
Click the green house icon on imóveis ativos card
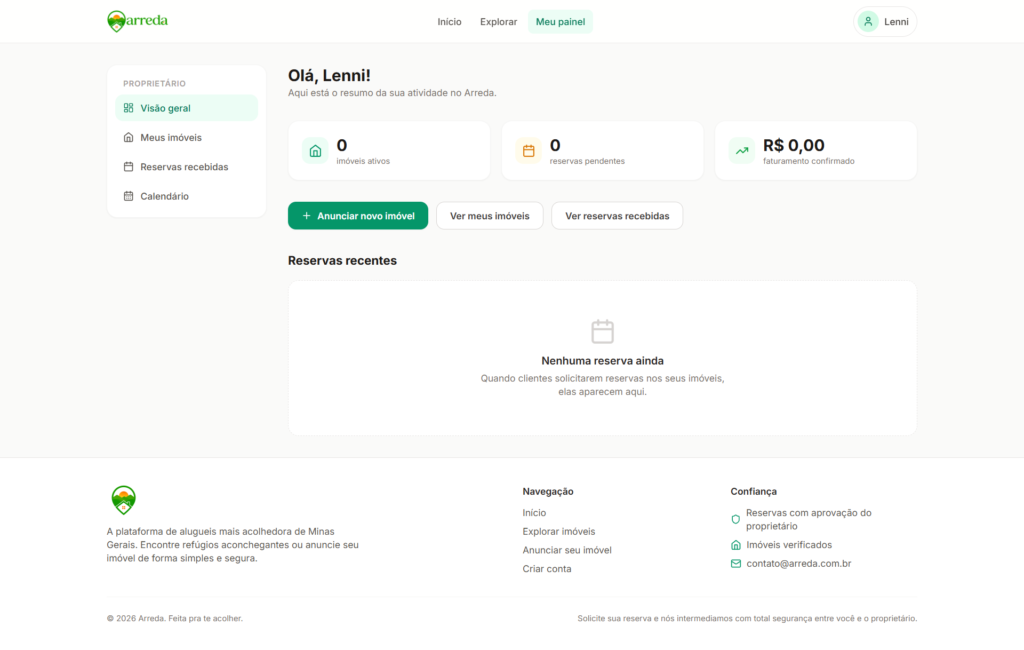(315, 151)
